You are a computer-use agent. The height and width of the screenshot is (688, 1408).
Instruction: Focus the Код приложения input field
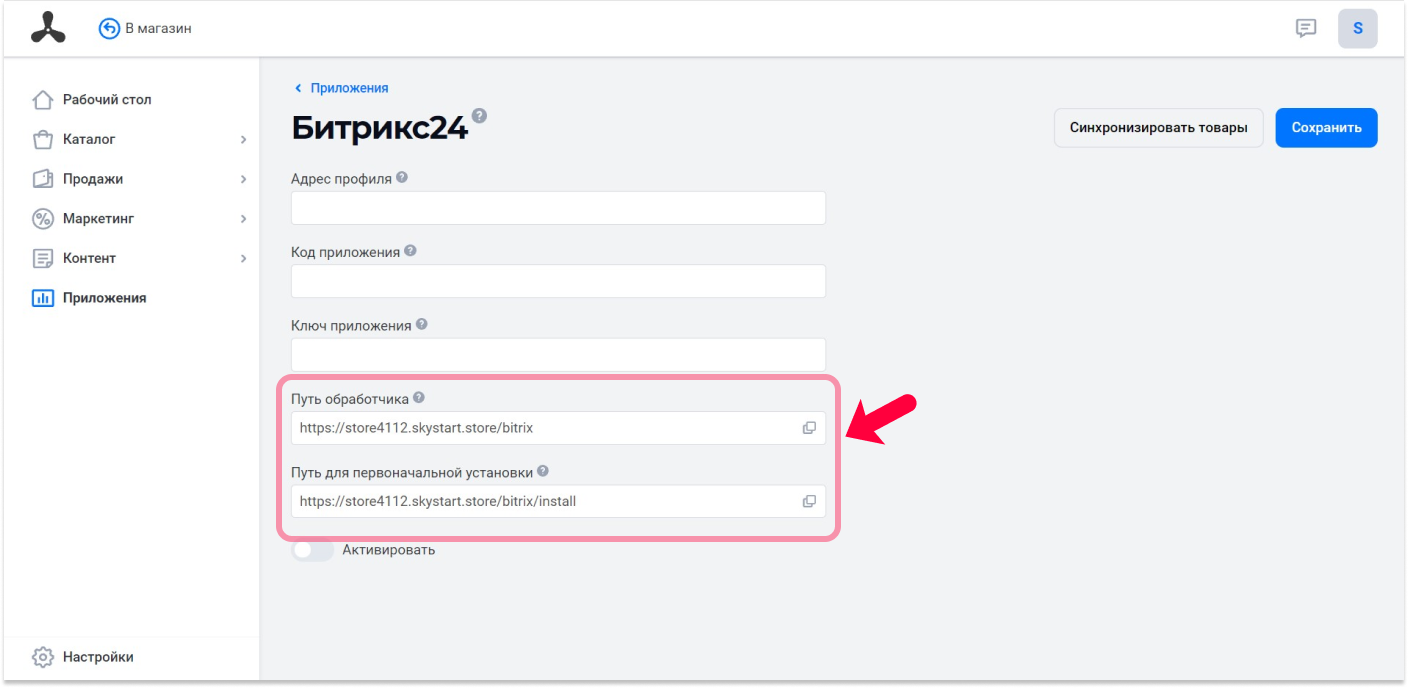[558, 281]
